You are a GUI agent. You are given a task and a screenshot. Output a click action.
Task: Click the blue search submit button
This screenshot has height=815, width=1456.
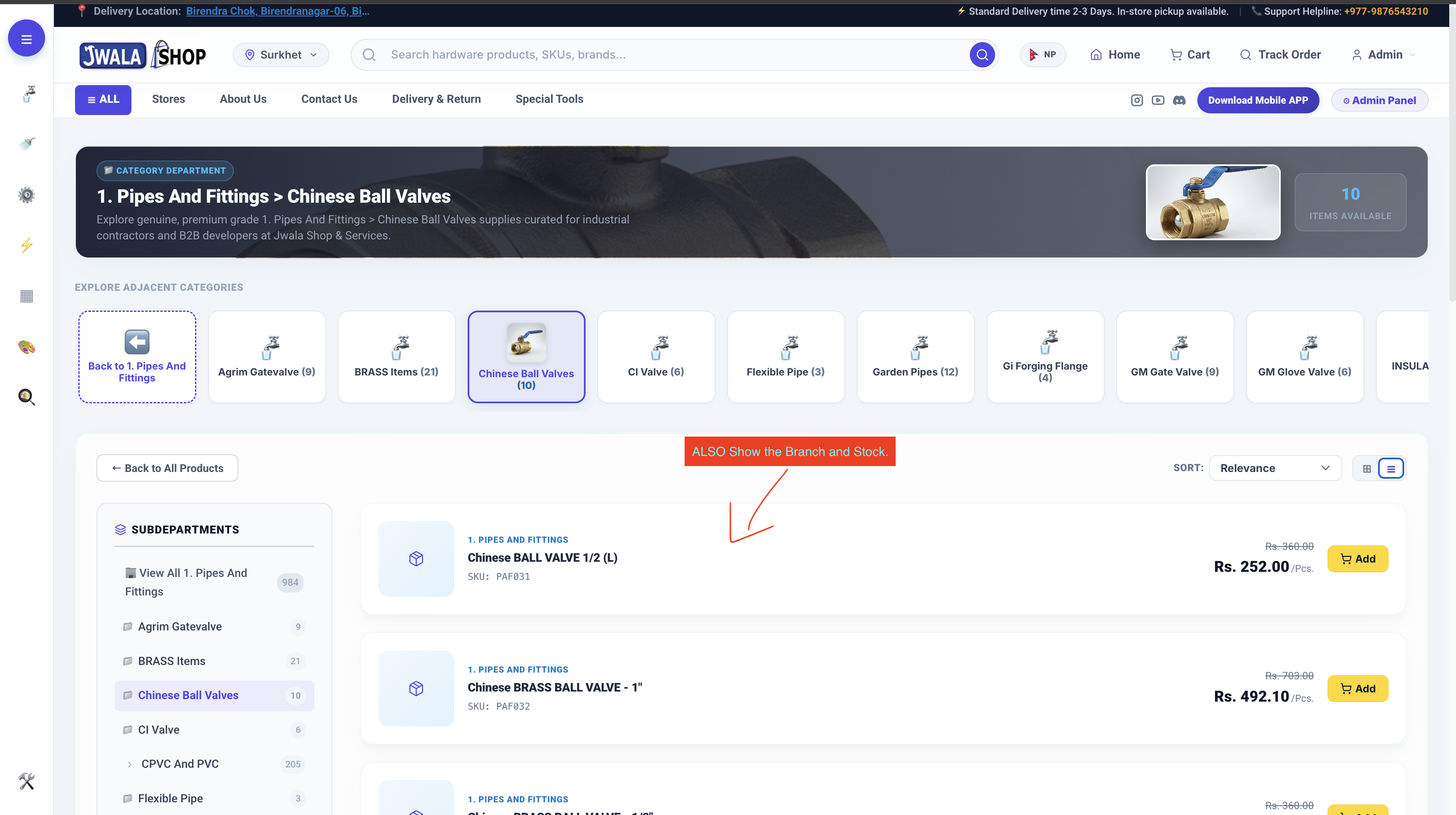pos(982,55)
